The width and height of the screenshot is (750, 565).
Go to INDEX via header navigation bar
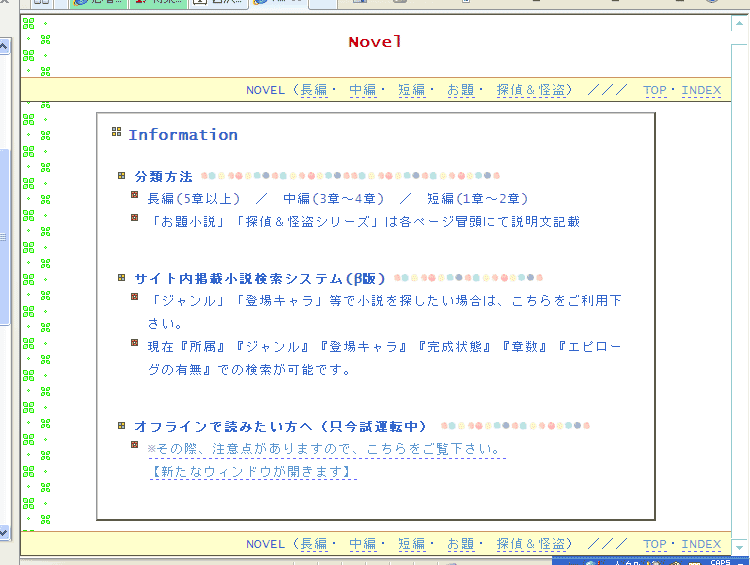[701, 90]
